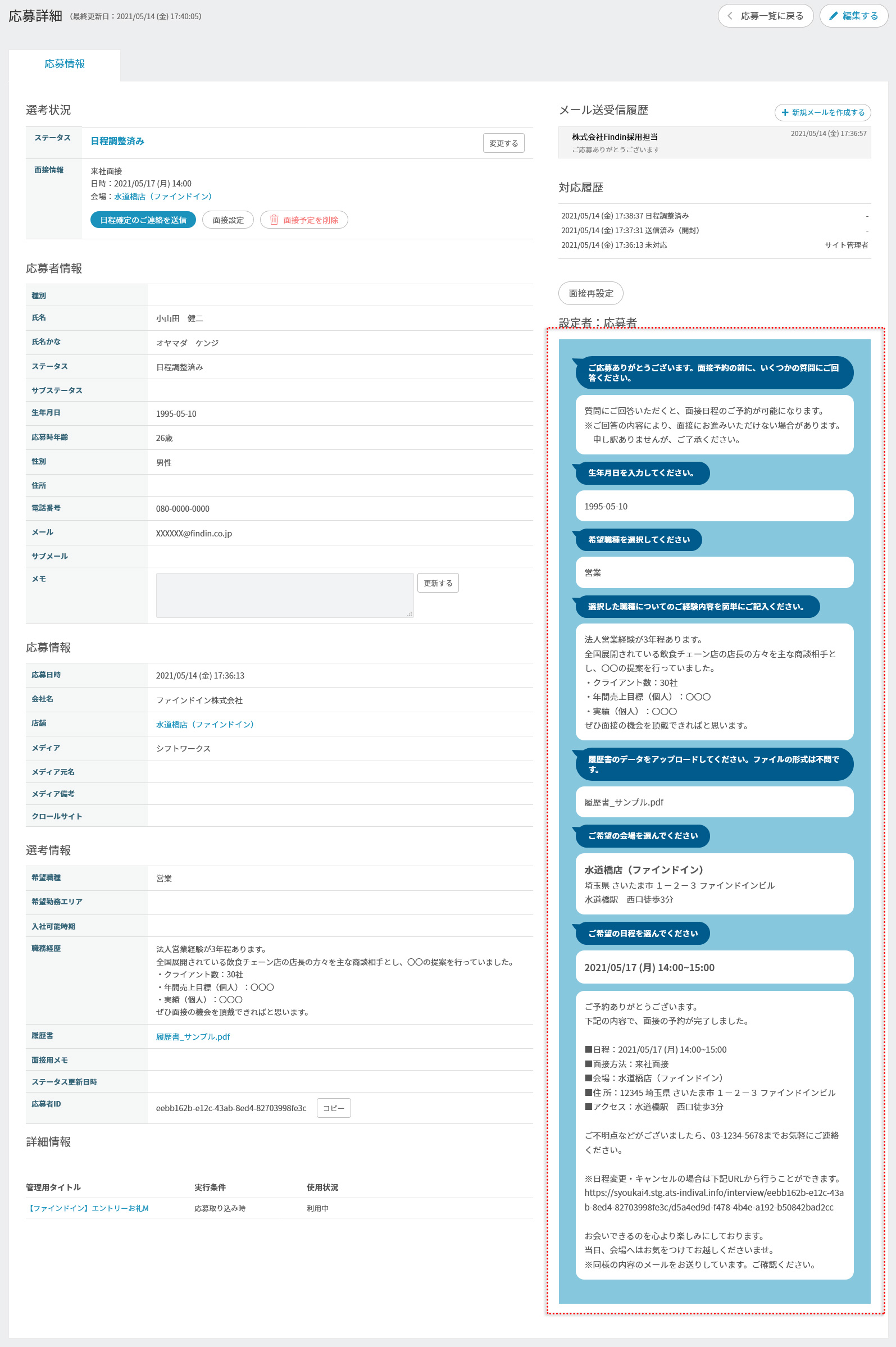
Task: Click the plus icon on 新規メールを作成する
Action: 785,112
